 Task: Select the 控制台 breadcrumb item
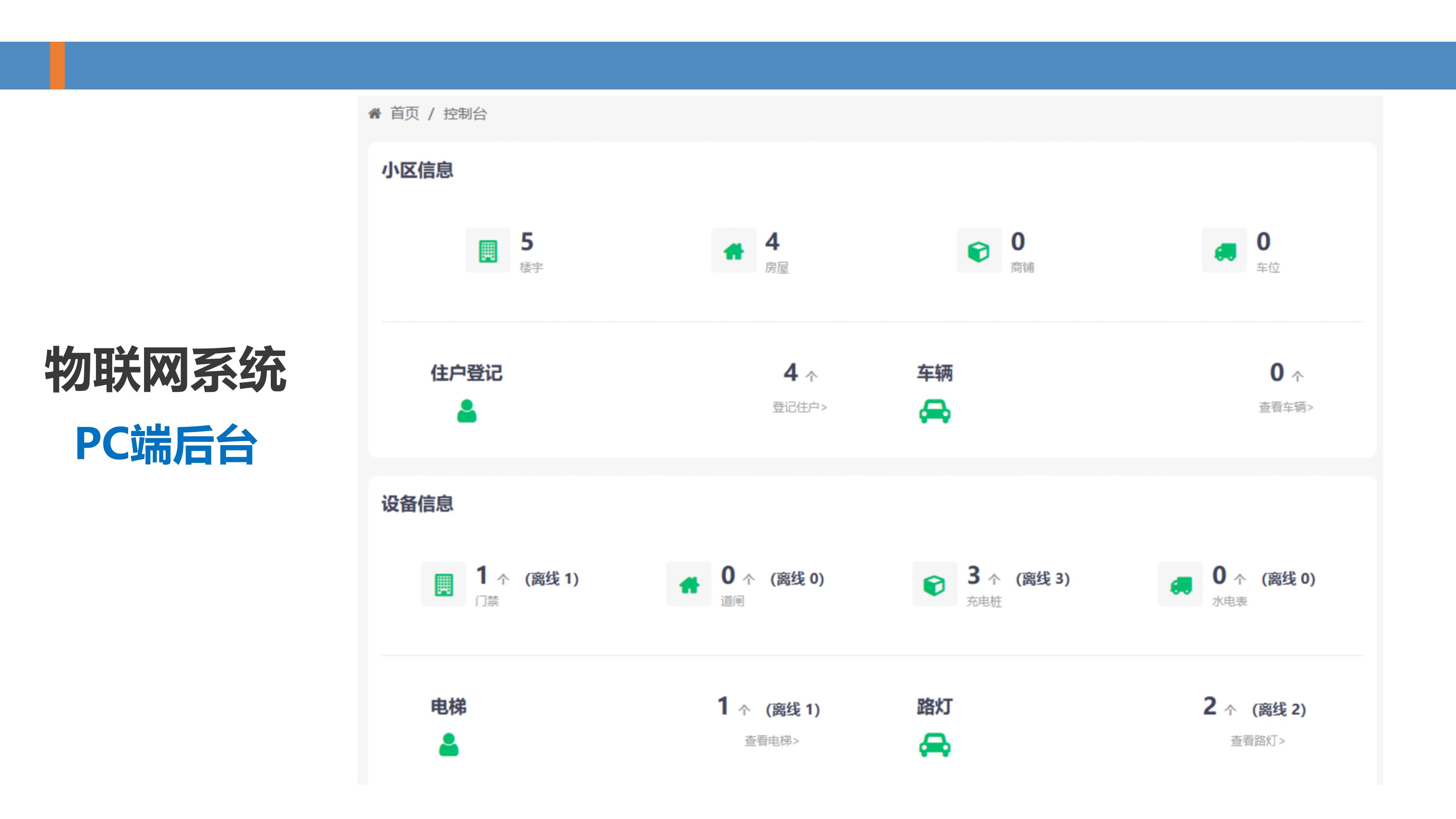click(x=464, y=114)
